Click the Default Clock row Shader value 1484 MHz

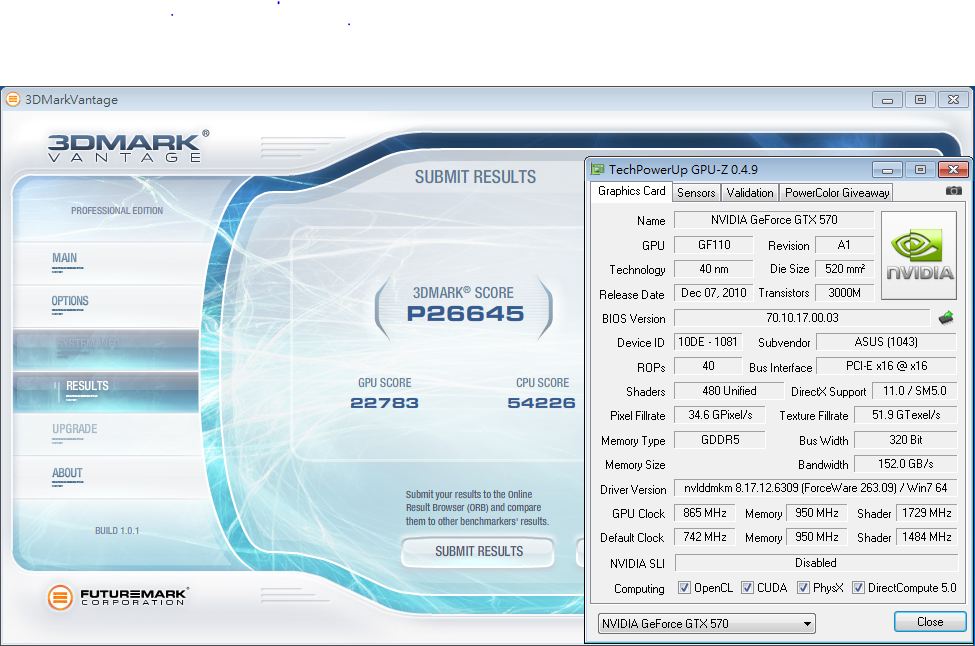[x=926, y=537]
